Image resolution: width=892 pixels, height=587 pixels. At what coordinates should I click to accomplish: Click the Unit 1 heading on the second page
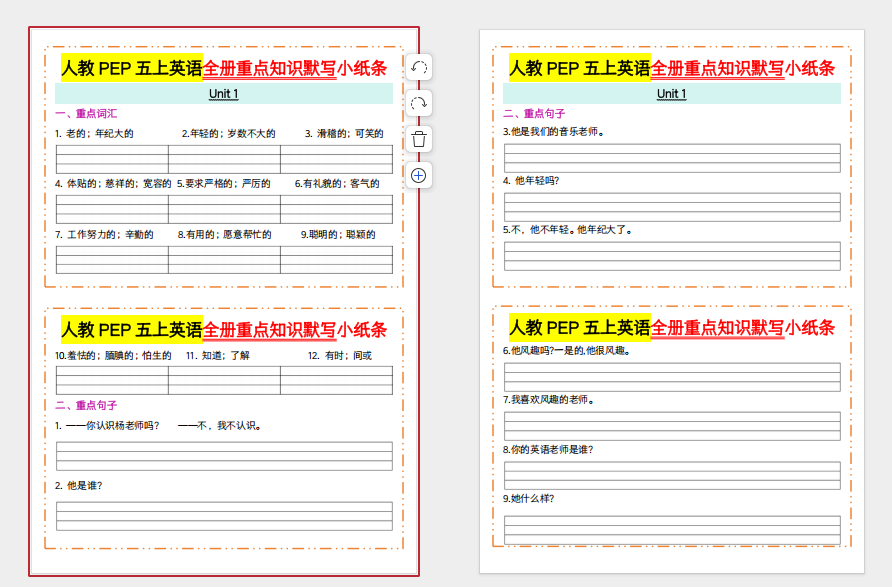click(x=671, y=94)
